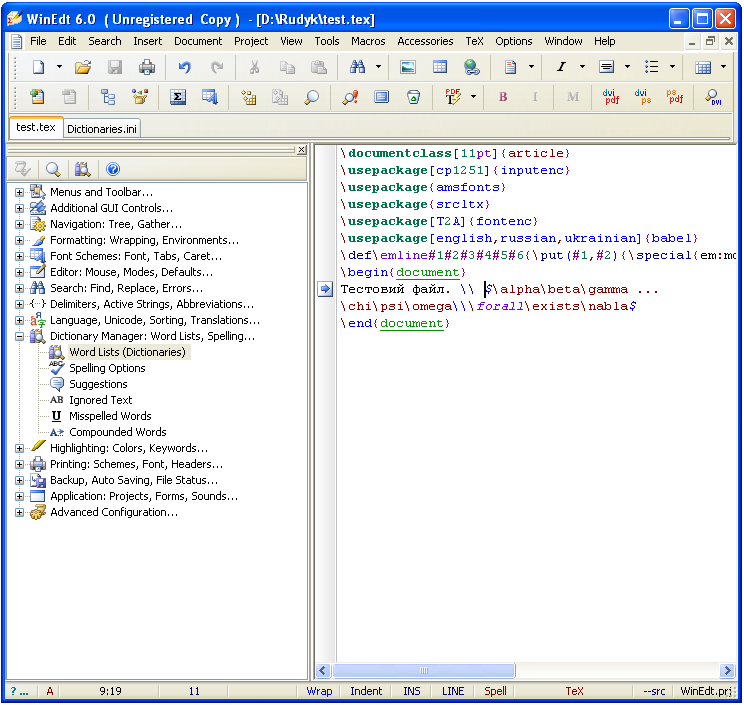Click the ps to pdf conversion icon
Viewport: 744px width, 705px height.
[675, 97]
